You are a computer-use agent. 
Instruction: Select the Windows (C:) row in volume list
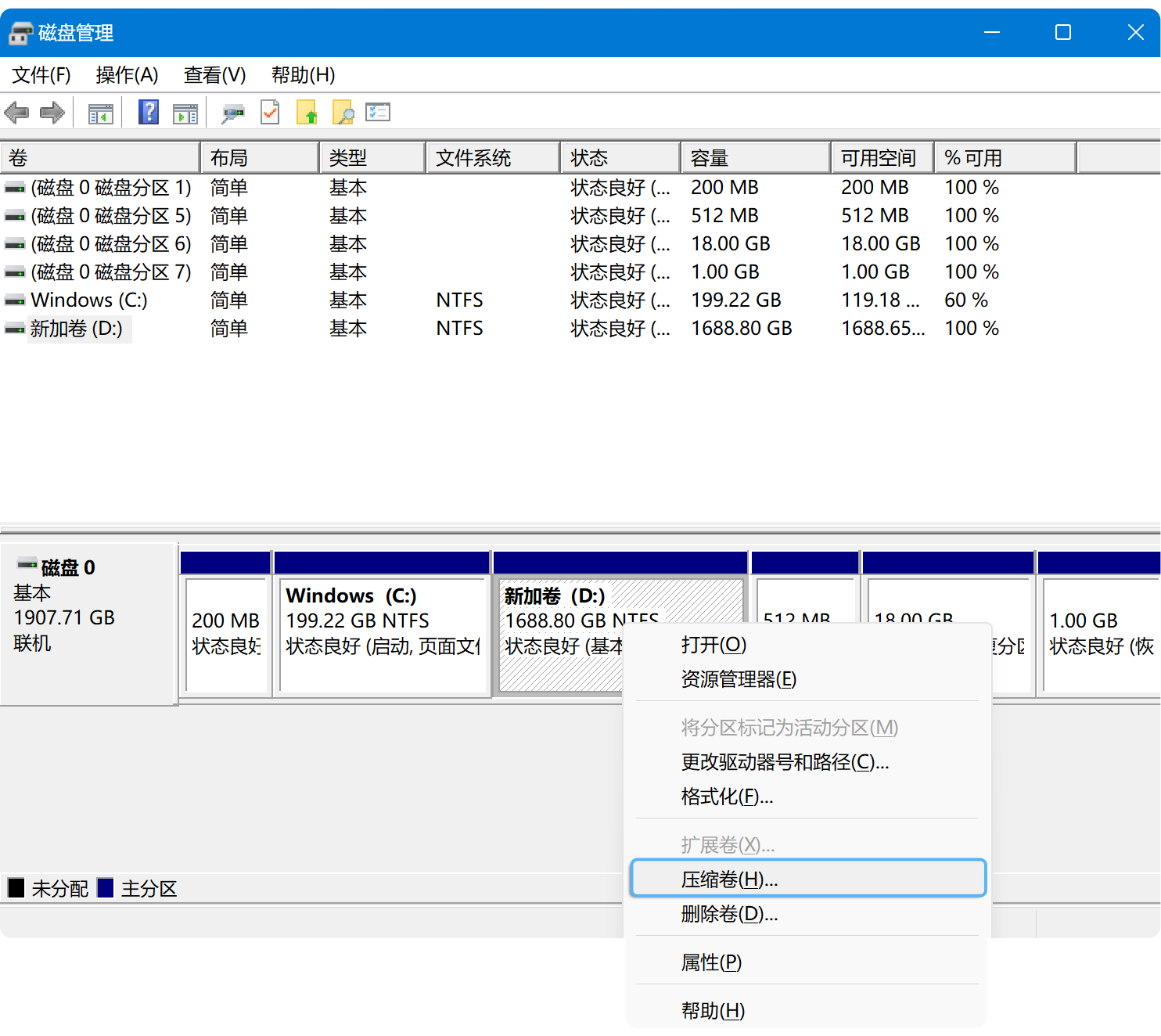pos(88,300)
